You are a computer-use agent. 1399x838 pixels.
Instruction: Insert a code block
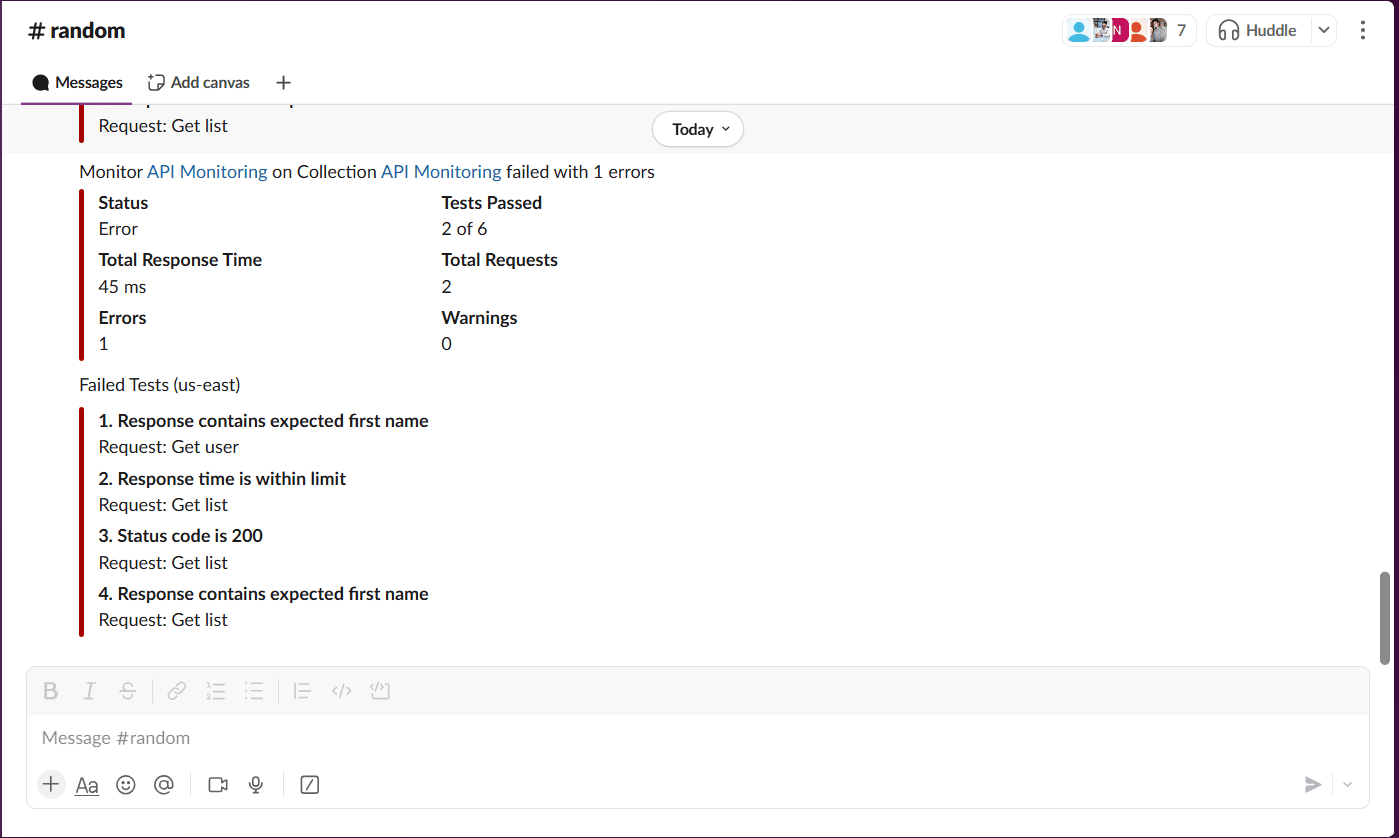point(379,691)
